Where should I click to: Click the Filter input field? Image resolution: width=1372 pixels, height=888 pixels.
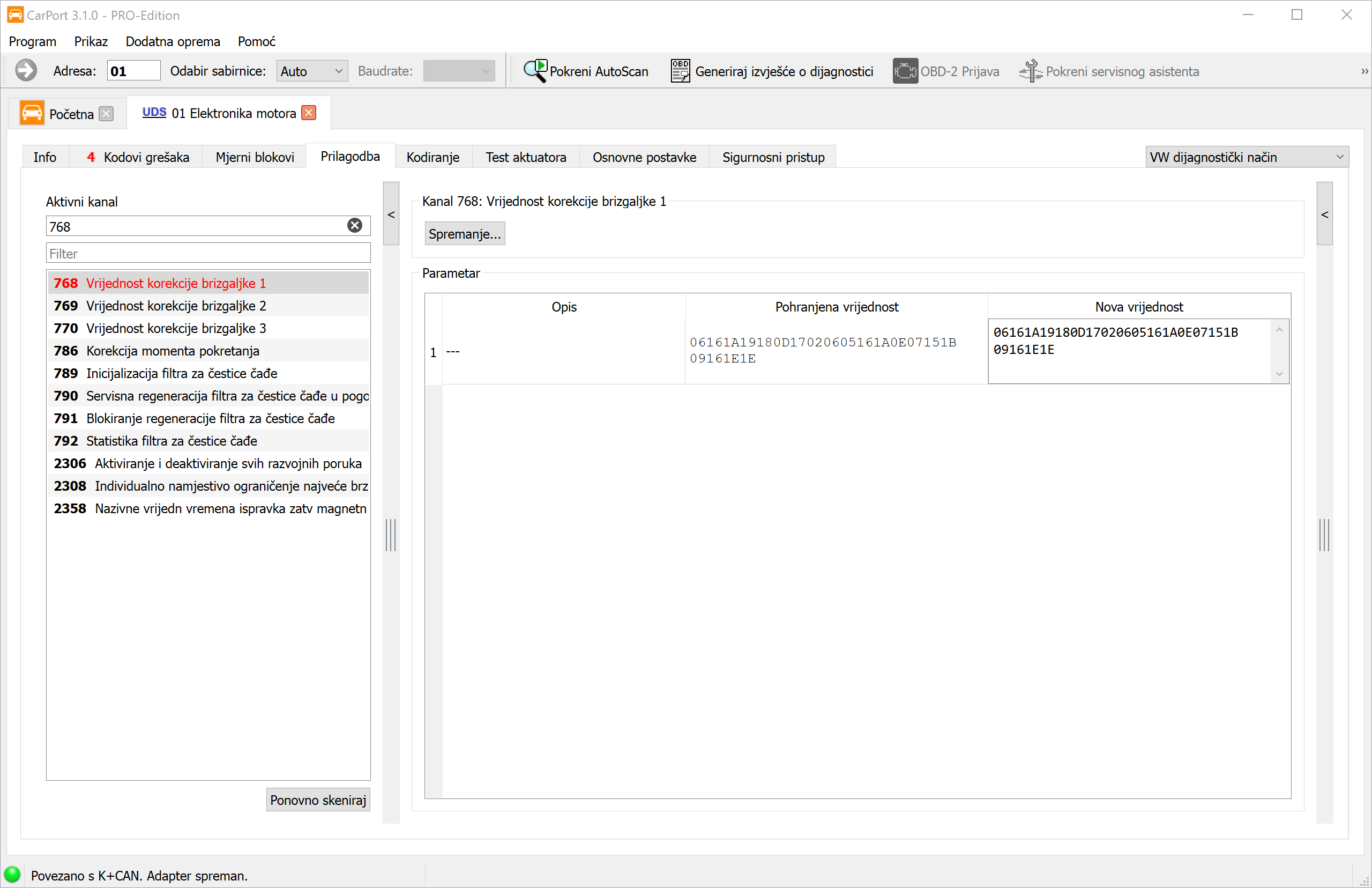tap(208, 253)
